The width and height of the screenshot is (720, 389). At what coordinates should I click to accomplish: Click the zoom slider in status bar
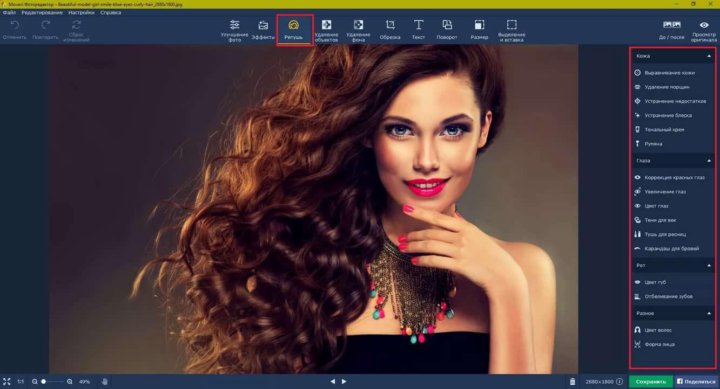click(53, 381)
